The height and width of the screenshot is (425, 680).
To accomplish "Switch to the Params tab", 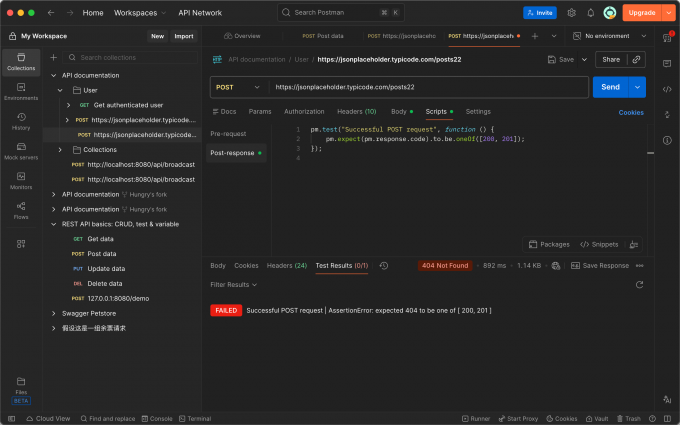I will [x=260, y=111].
